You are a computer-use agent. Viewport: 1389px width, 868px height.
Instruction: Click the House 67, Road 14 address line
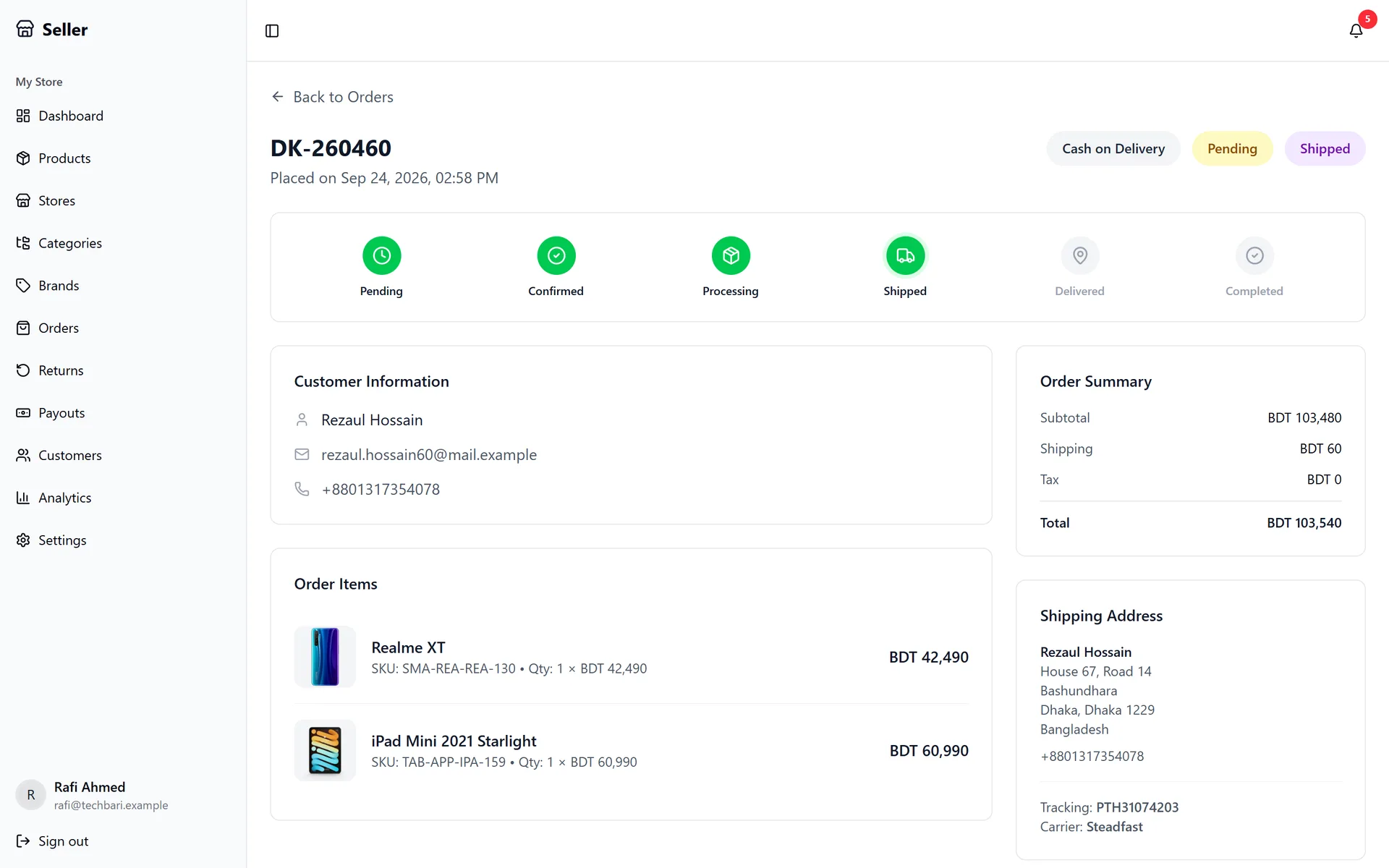[1095, 671]
